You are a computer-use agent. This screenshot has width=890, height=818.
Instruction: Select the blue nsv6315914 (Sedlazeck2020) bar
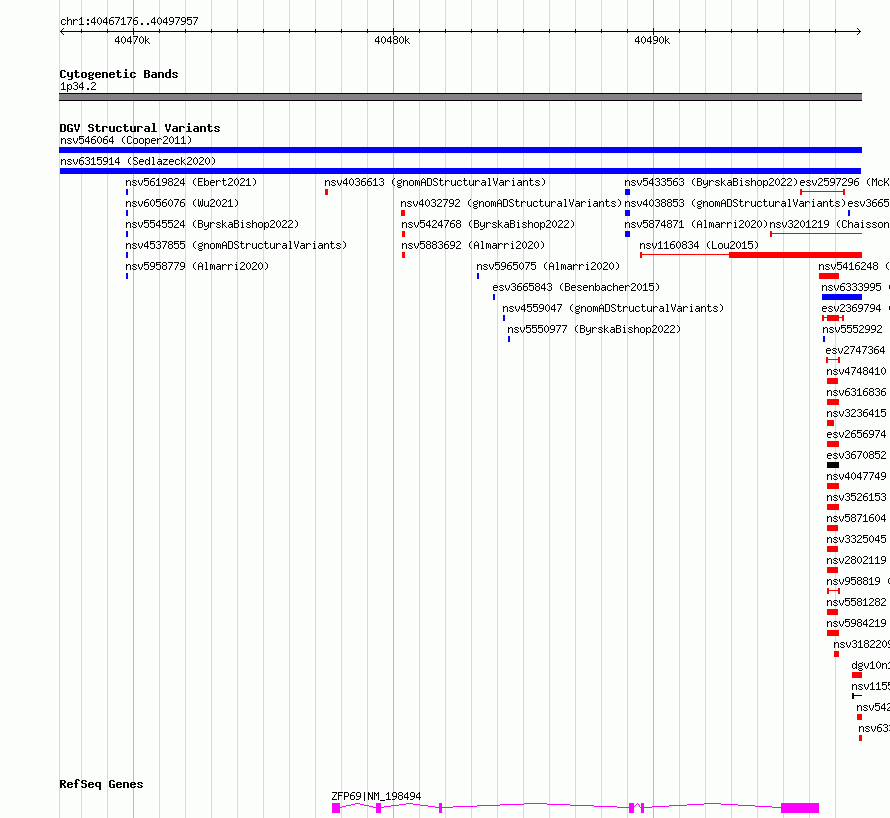[460, 171]
